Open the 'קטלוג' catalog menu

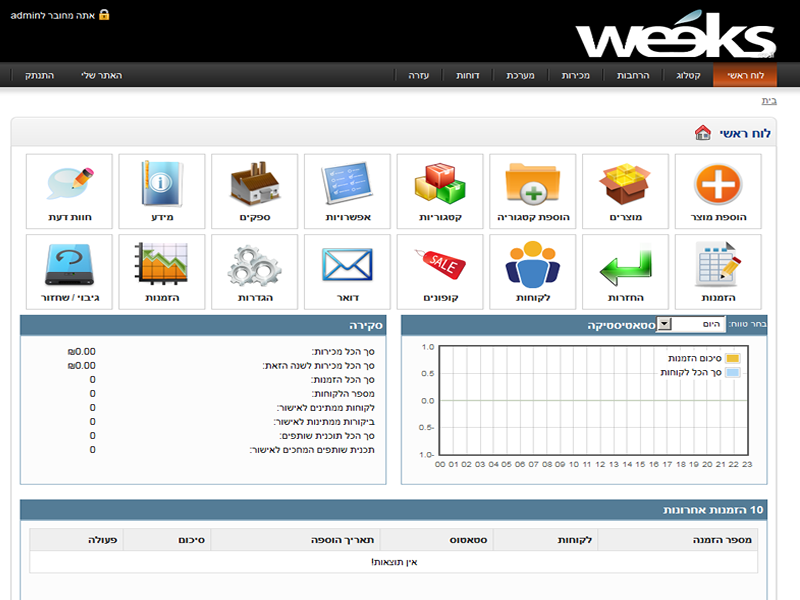pos(688,76)
